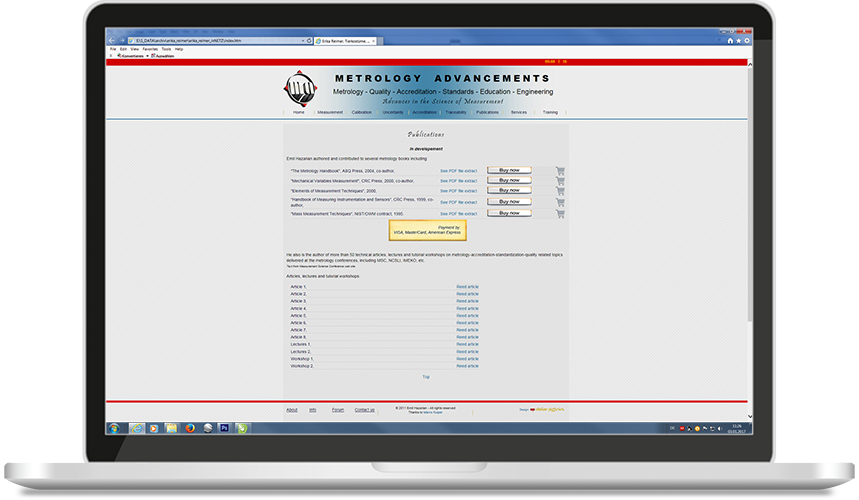Open the Windows Start button
This screenshot has height=500, width=859.
tap(114, 428)
